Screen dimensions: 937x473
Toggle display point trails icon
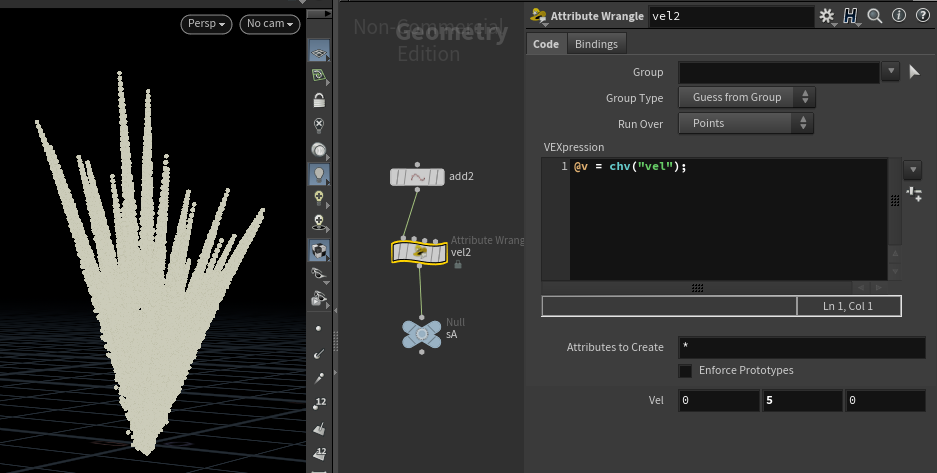click(319, 378)
